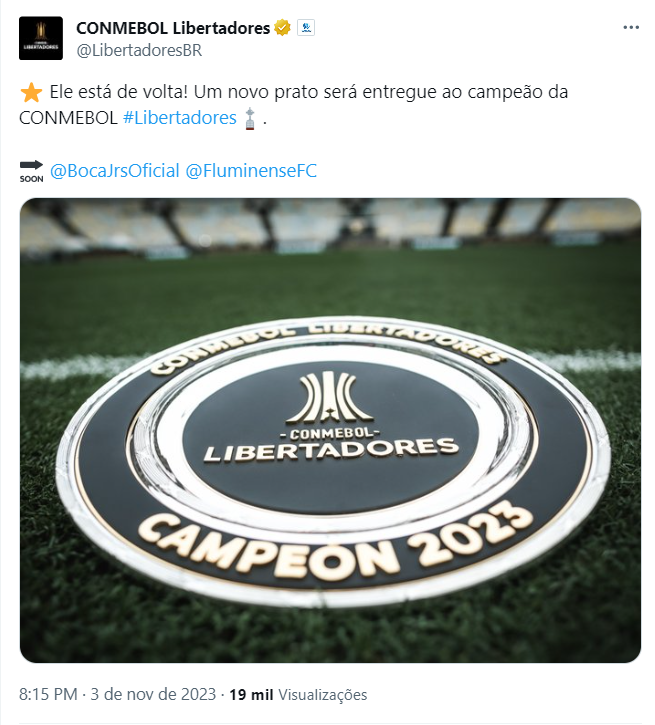The height and width of the screenshot is (725, 655).
Task: Click the star emoji at tweet start
Action: (31, 92)
